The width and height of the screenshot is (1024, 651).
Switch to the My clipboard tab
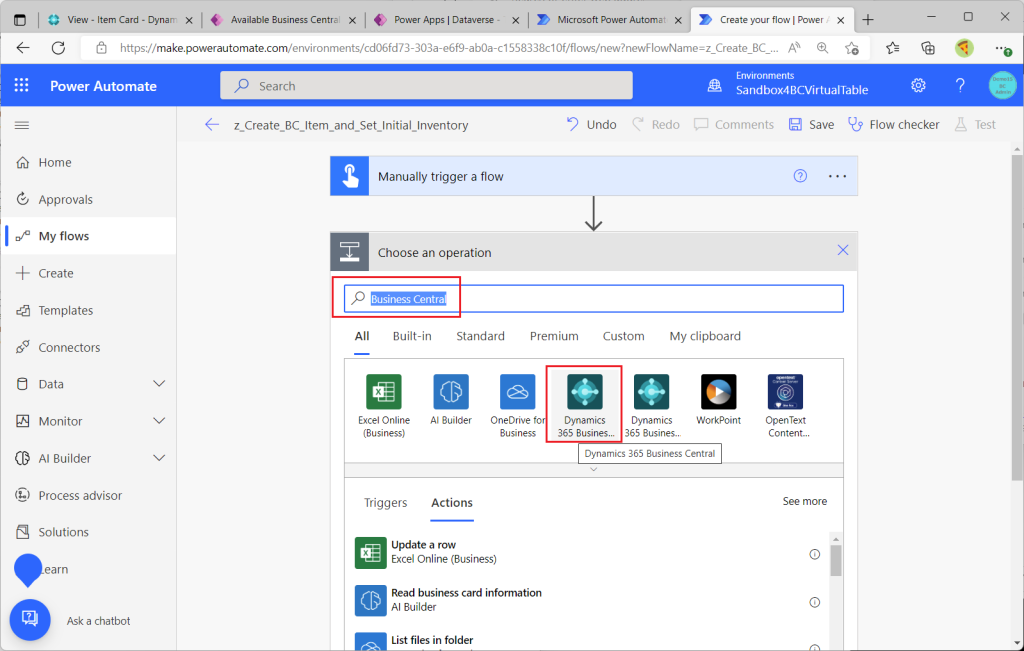[x=705, y=336]
